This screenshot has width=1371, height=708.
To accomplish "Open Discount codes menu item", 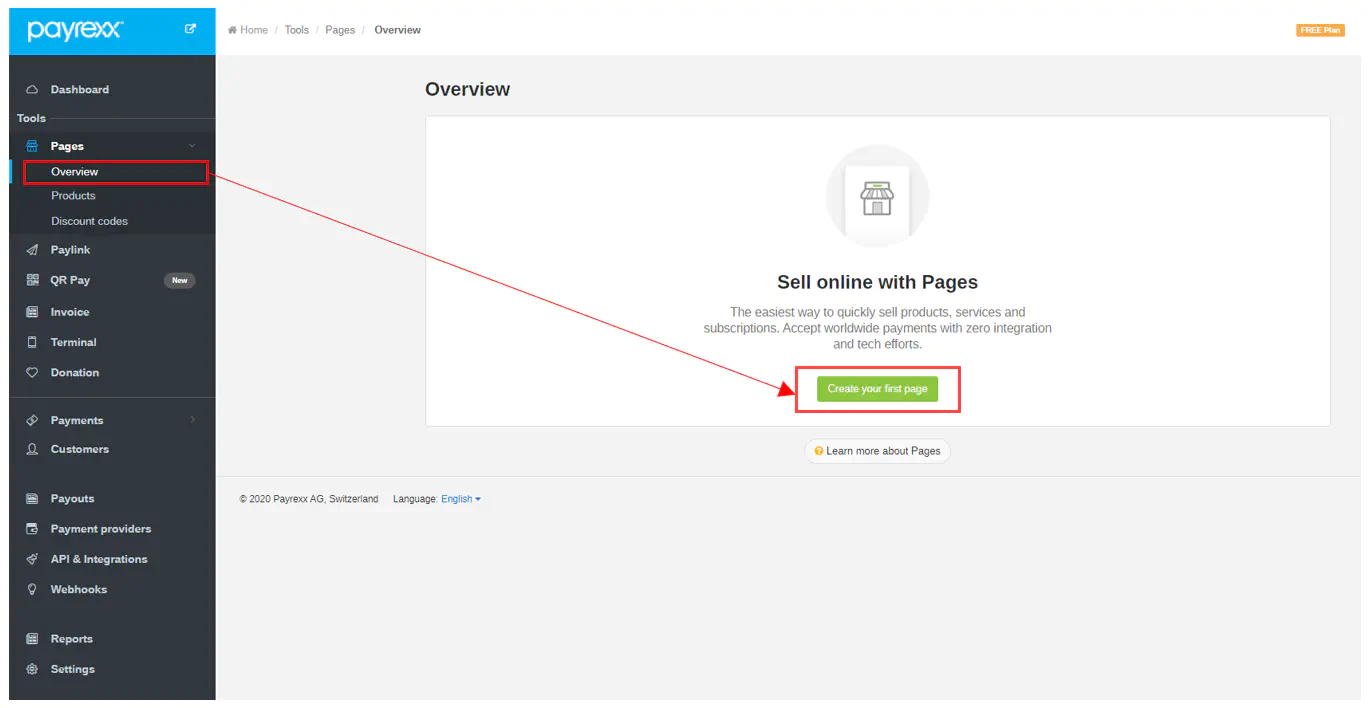I will pyautogui.click(x=89, y=221).
